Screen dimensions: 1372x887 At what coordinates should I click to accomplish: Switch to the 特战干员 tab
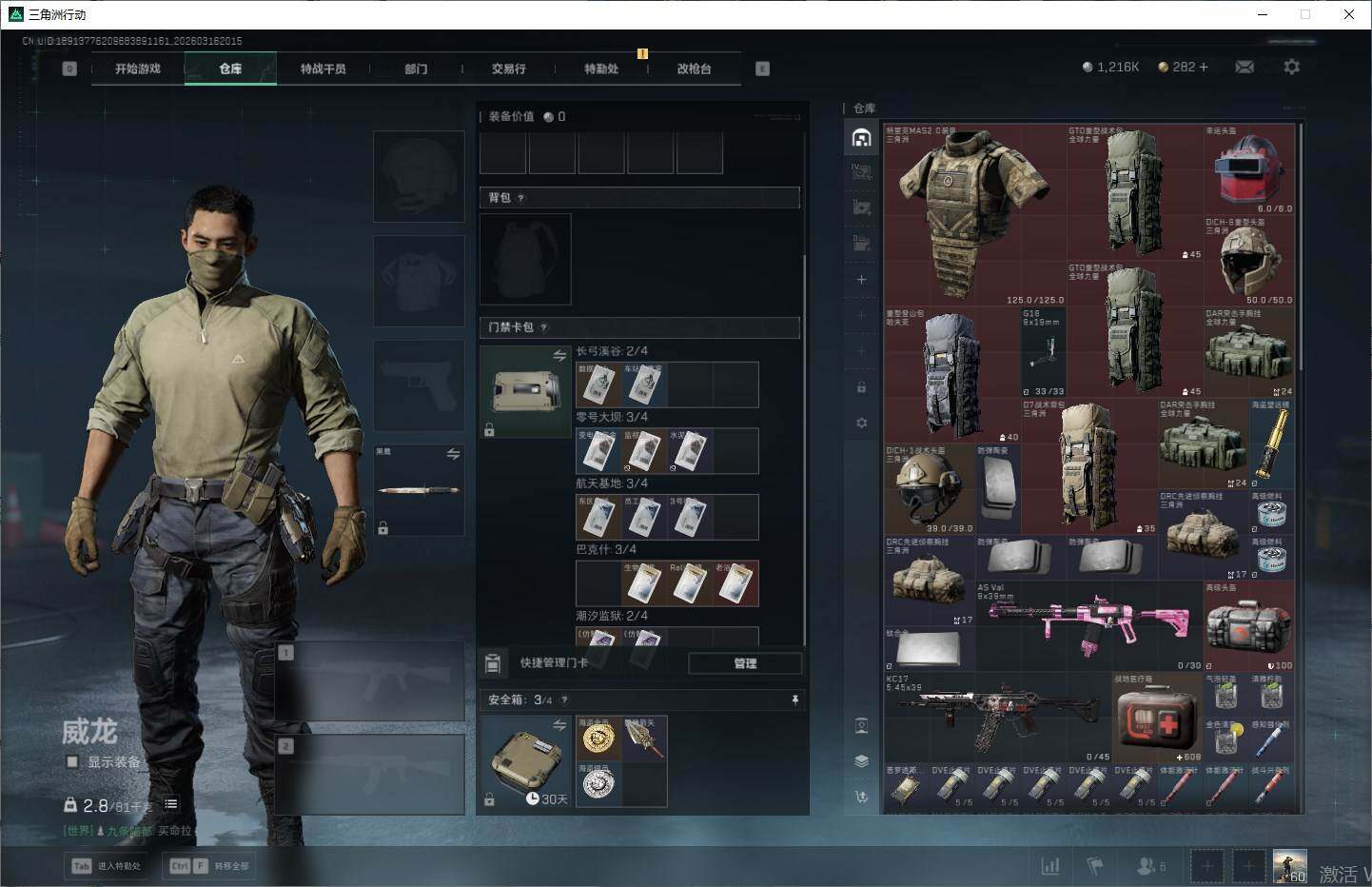tap(323, 69)
